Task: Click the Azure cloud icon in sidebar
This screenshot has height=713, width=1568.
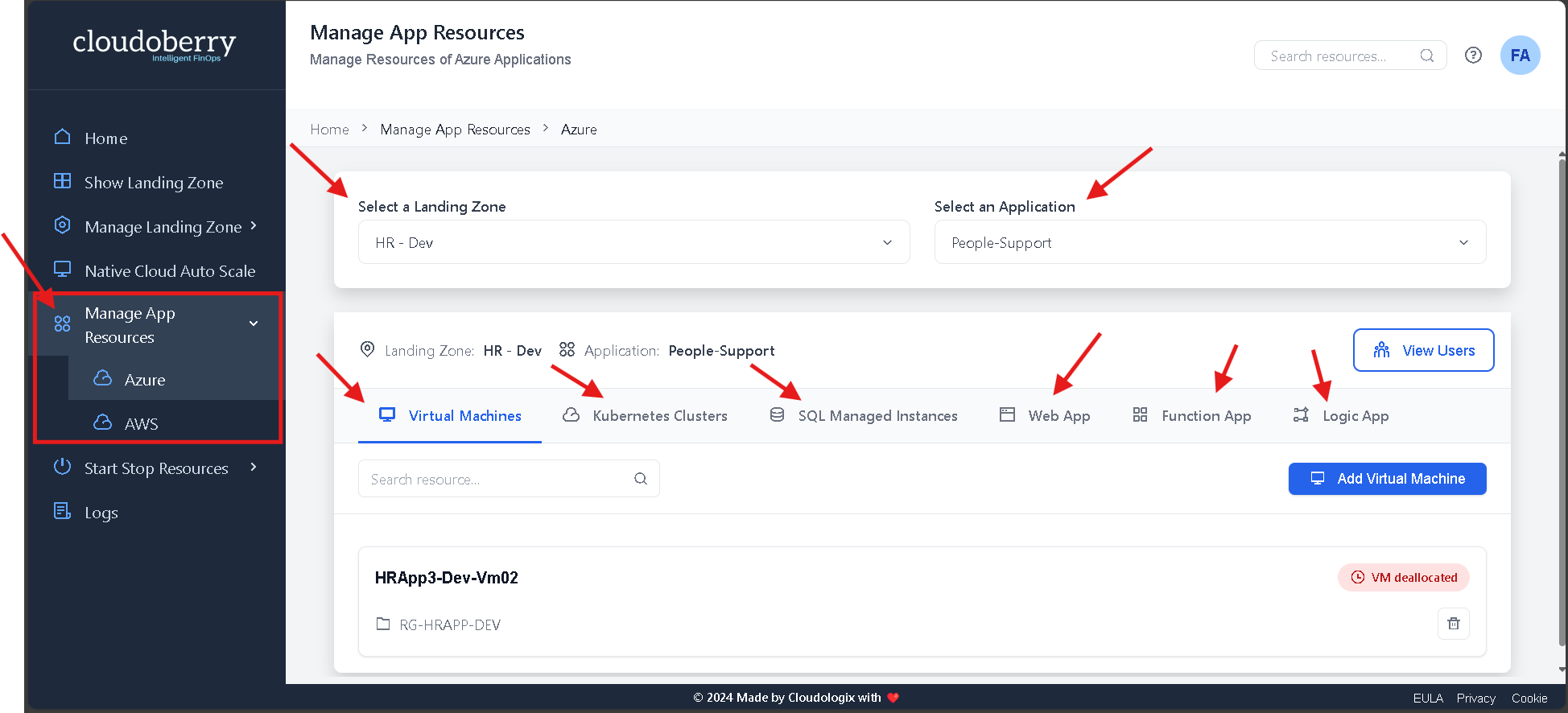Action: click(102, 378)
